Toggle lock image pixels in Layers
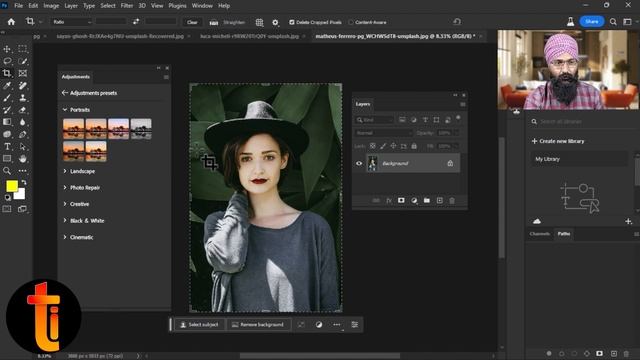The width and height of the screenshot is (640, 360). [x=383, y=146]
